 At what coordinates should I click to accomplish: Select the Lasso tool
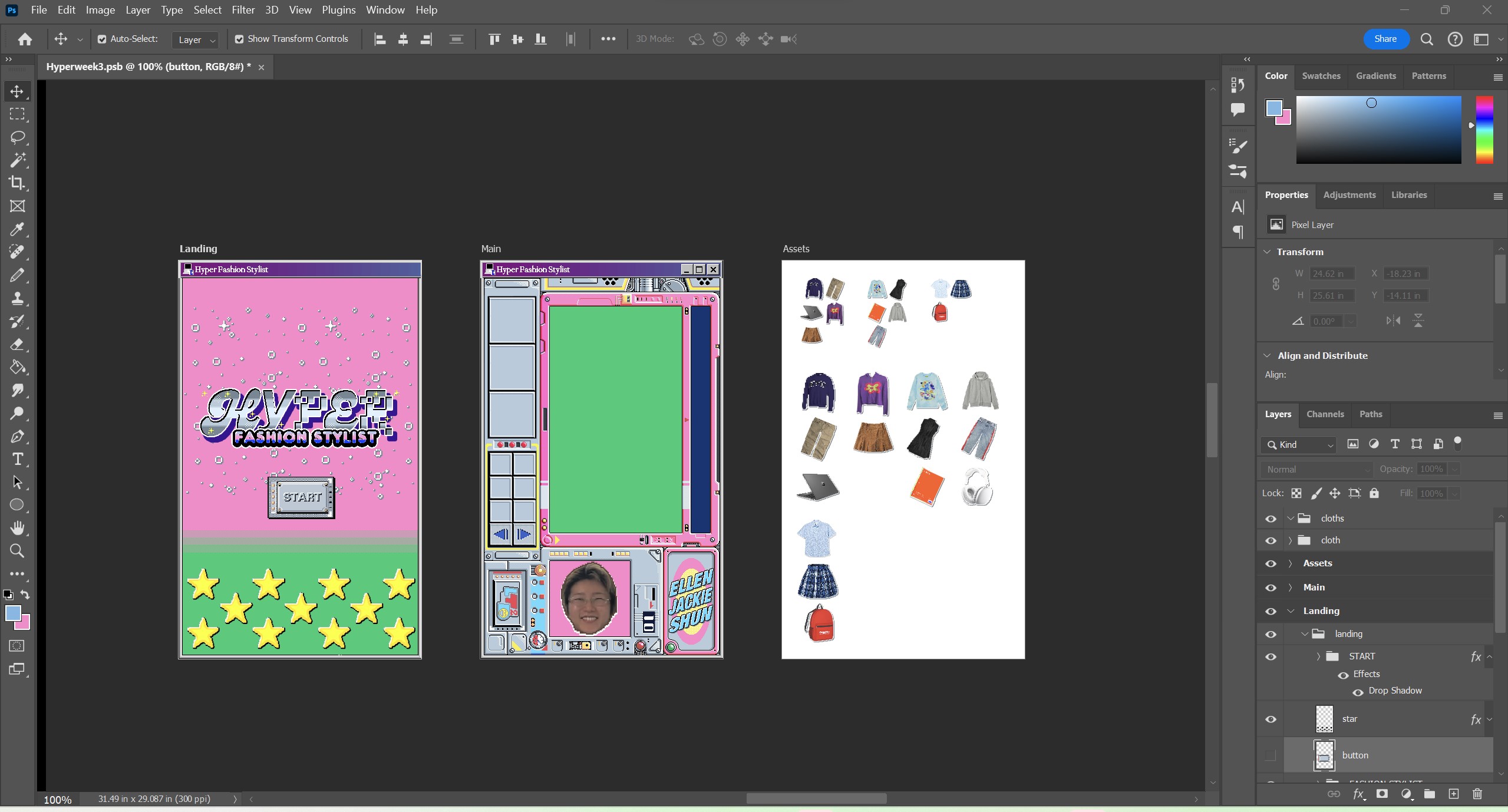[x=17, y=137]
